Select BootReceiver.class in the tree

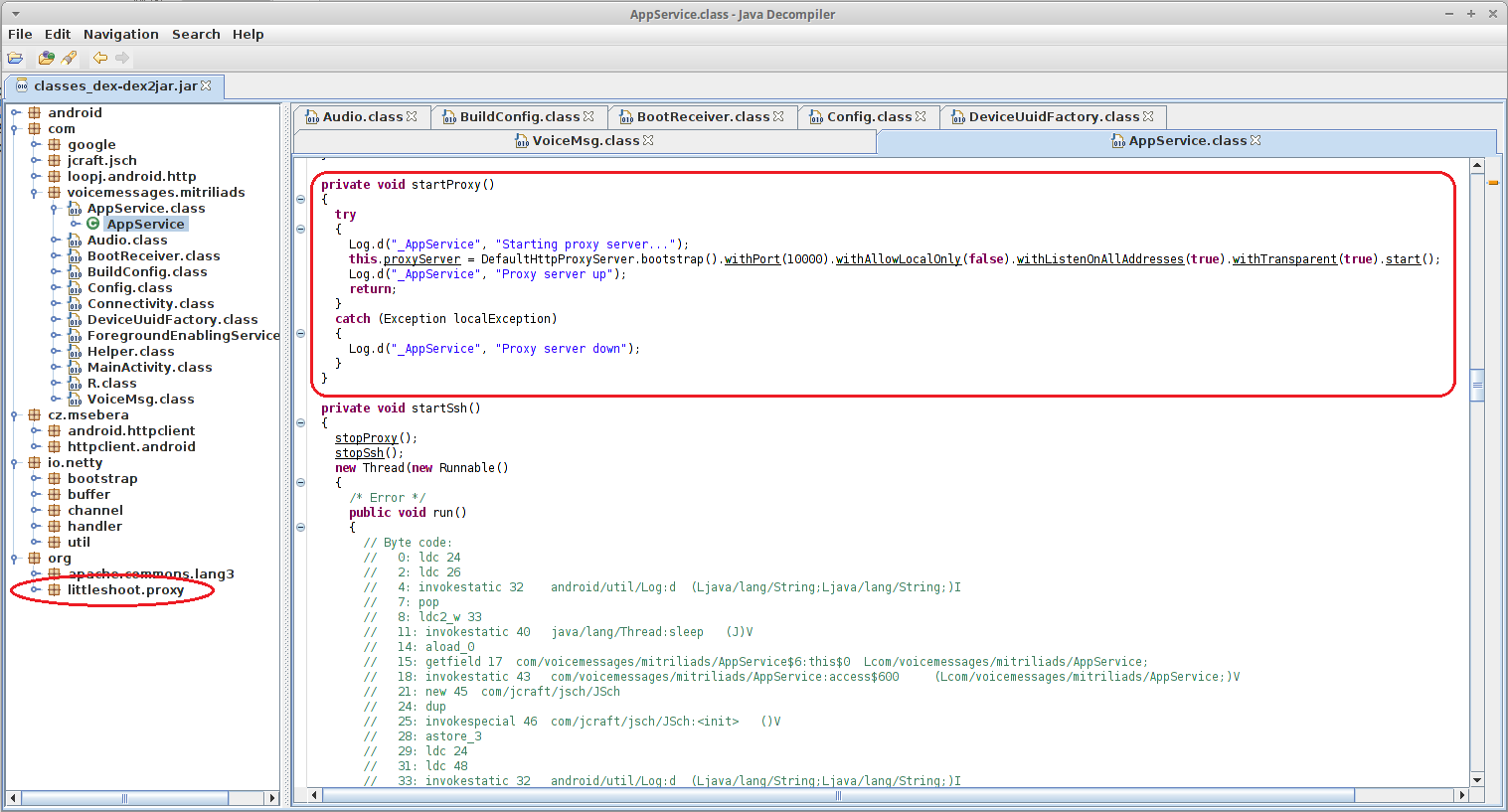pos(154,255)
